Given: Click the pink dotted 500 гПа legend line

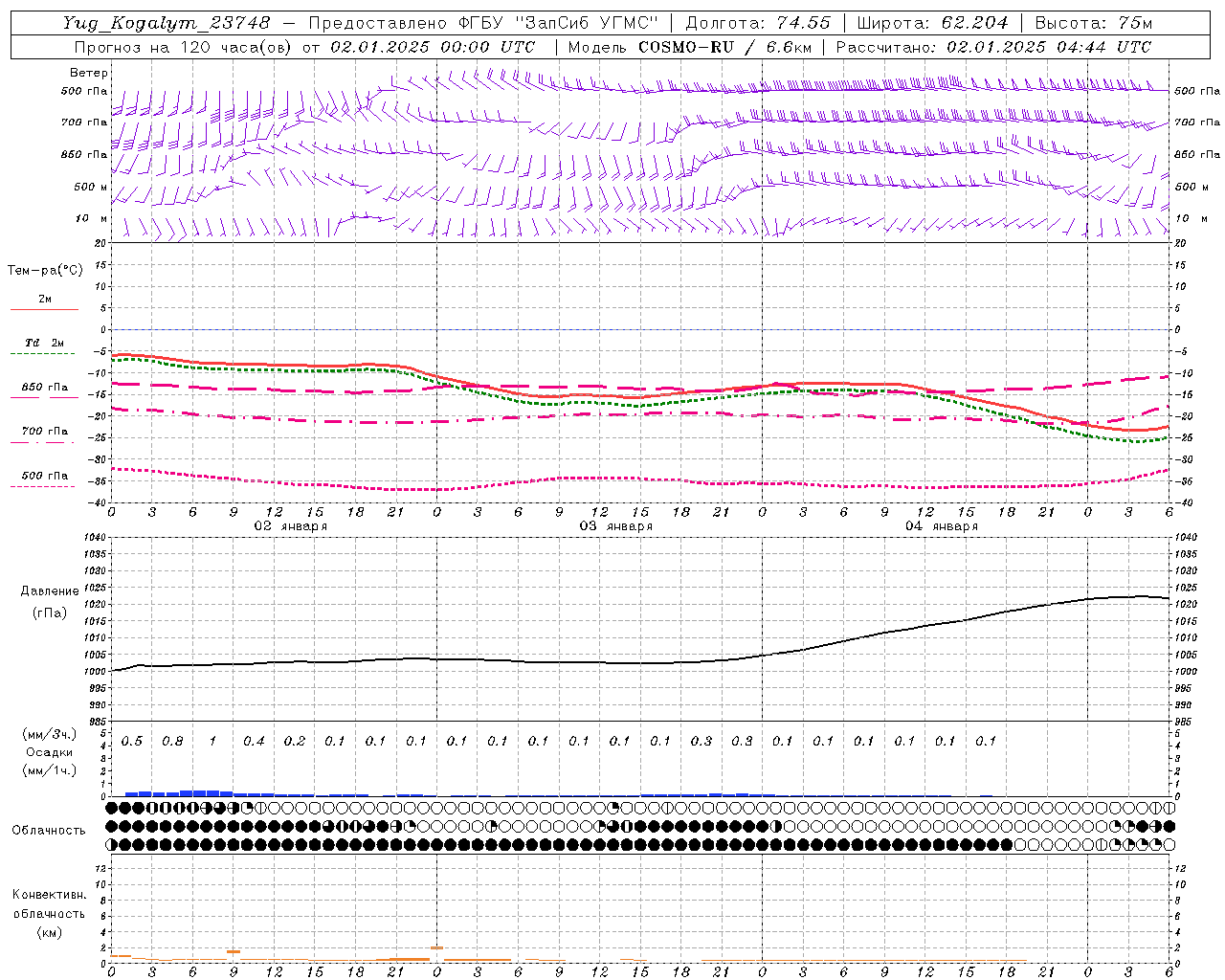Looking at the screenshot, I should coord(44,487).
